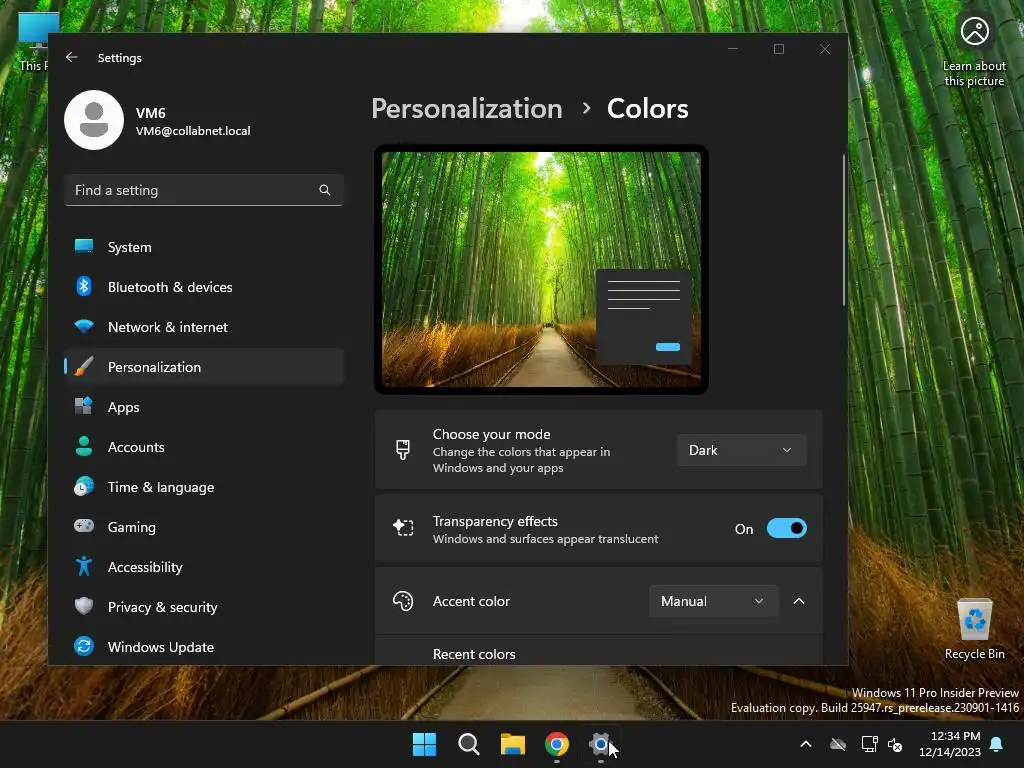Click the Apps icon in the sidebar
This screenshot has height=768, width=1024.
point(84,406)
